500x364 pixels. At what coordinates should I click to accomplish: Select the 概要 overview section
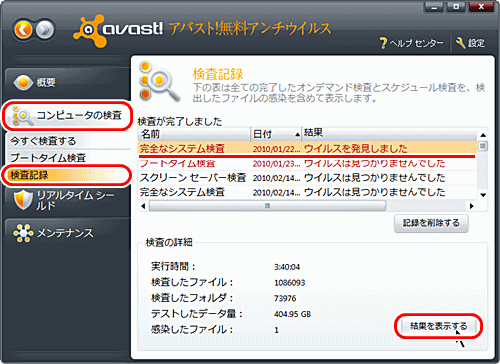(67, 82)
